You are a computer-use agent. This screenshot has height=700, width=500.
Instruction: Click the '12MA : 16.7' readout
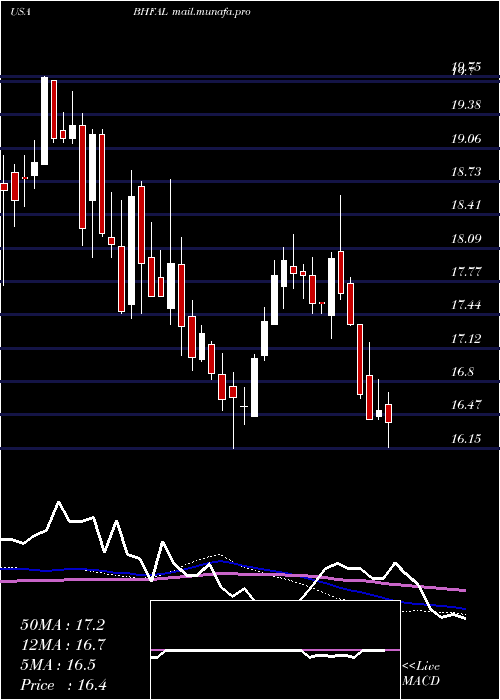point(62,645)
